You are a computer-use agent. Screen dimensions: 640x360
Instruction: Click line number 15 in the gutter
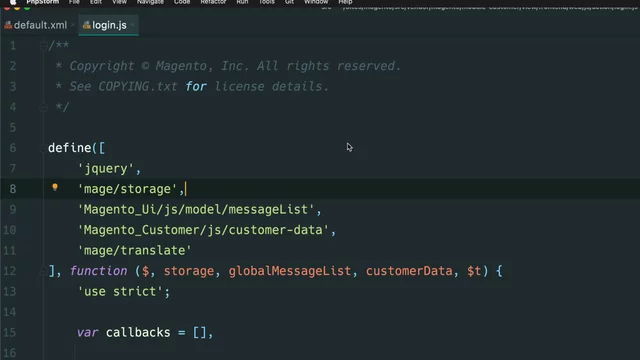coord(10,333)
